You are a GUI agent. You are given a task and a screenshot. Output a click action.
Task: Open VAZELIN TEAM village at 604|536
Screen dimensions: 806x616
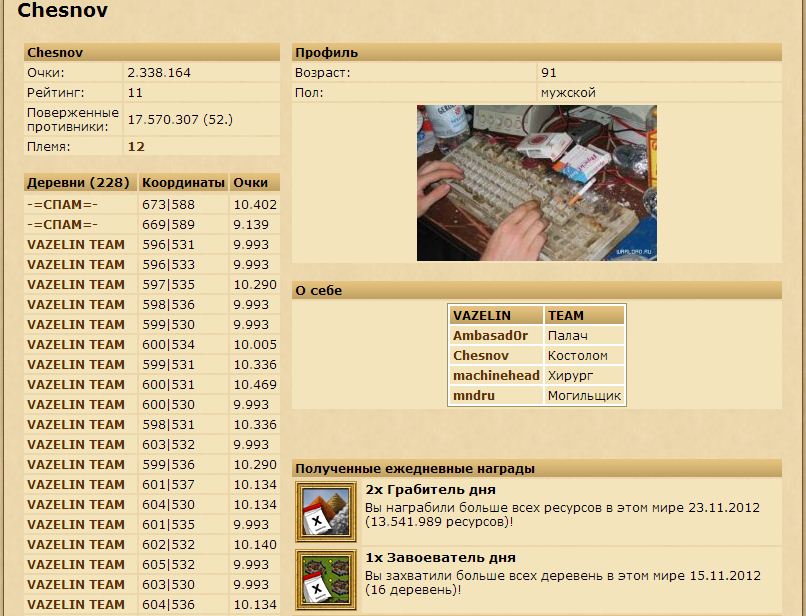point(76,605)
